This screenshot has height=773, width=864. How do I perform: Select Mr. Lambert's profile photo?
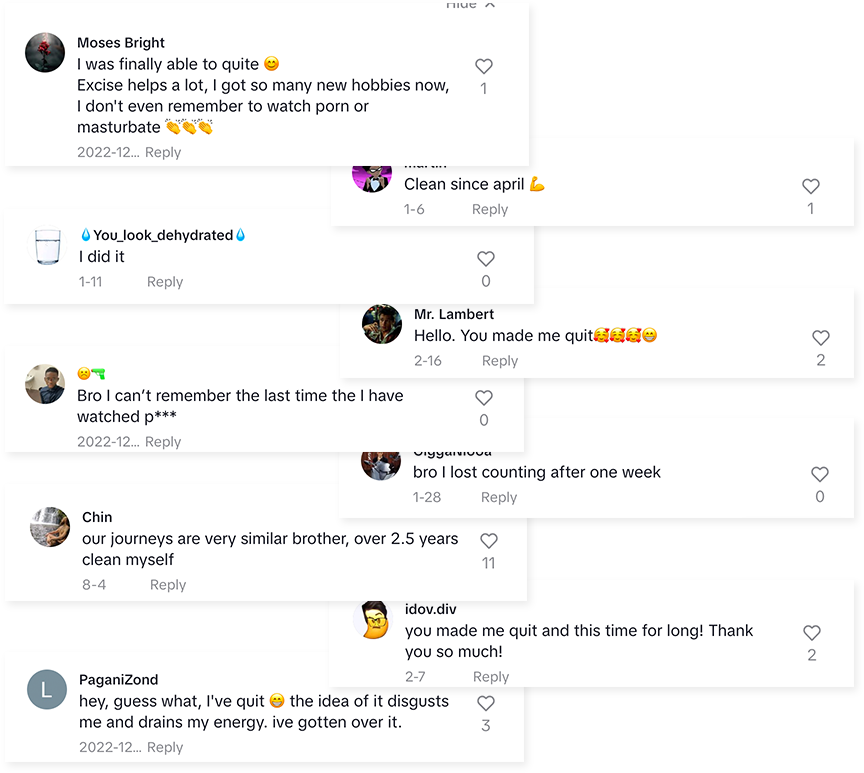pos(381,324)
